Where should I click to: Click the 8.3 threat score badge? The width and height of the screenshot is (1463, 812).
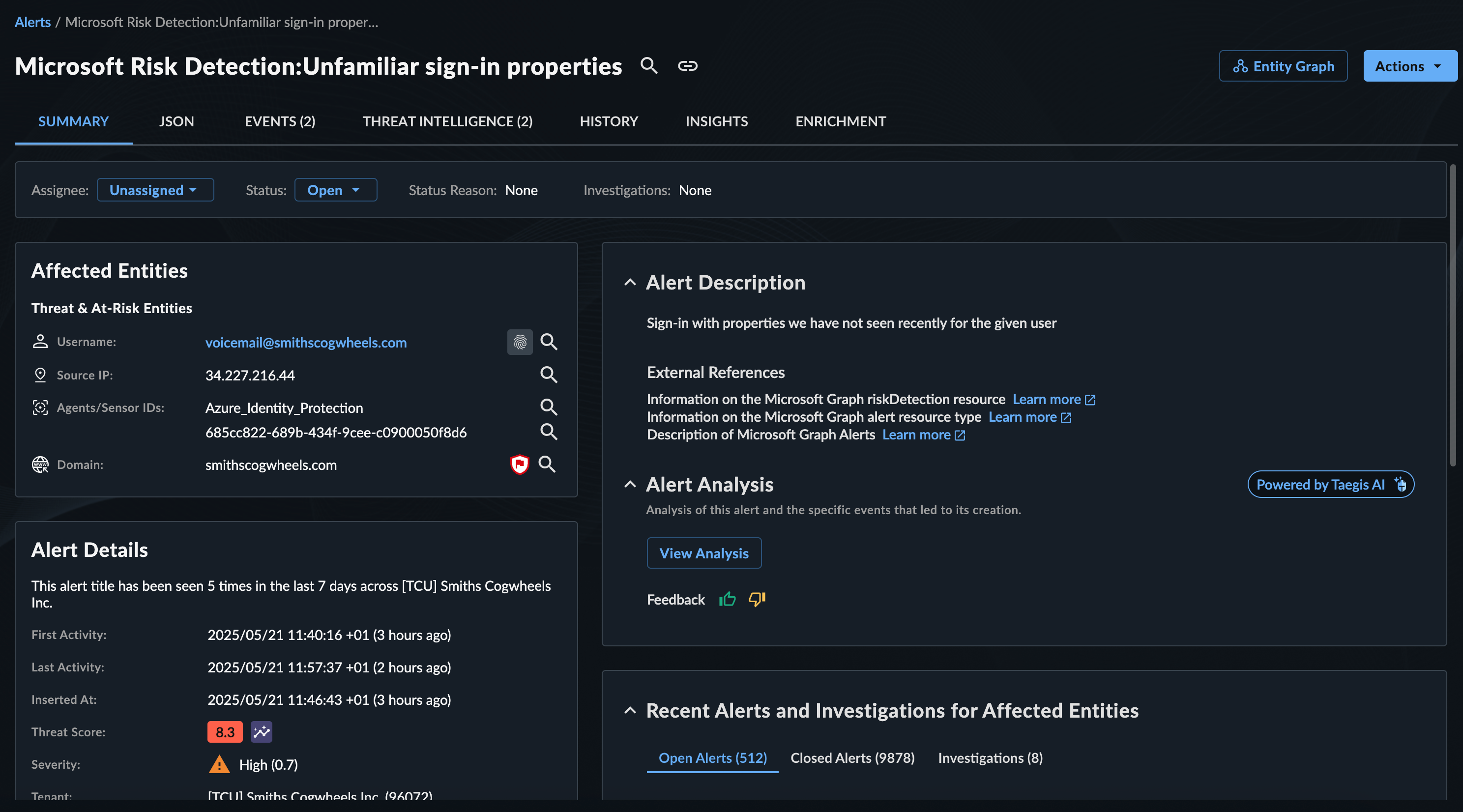[225, 731]
